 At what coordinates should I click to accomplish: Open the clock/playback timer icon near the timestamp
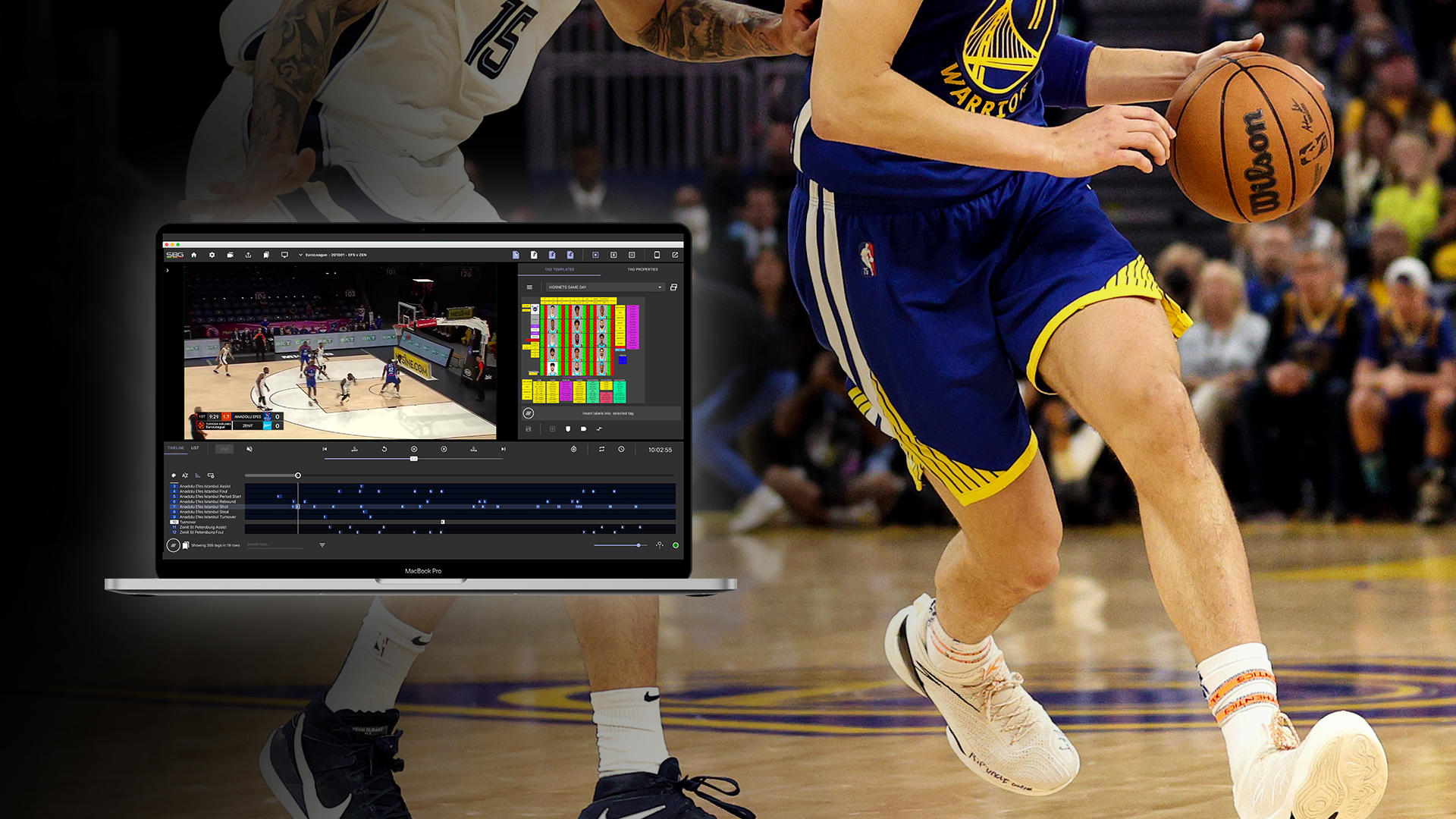click(621, 449)
